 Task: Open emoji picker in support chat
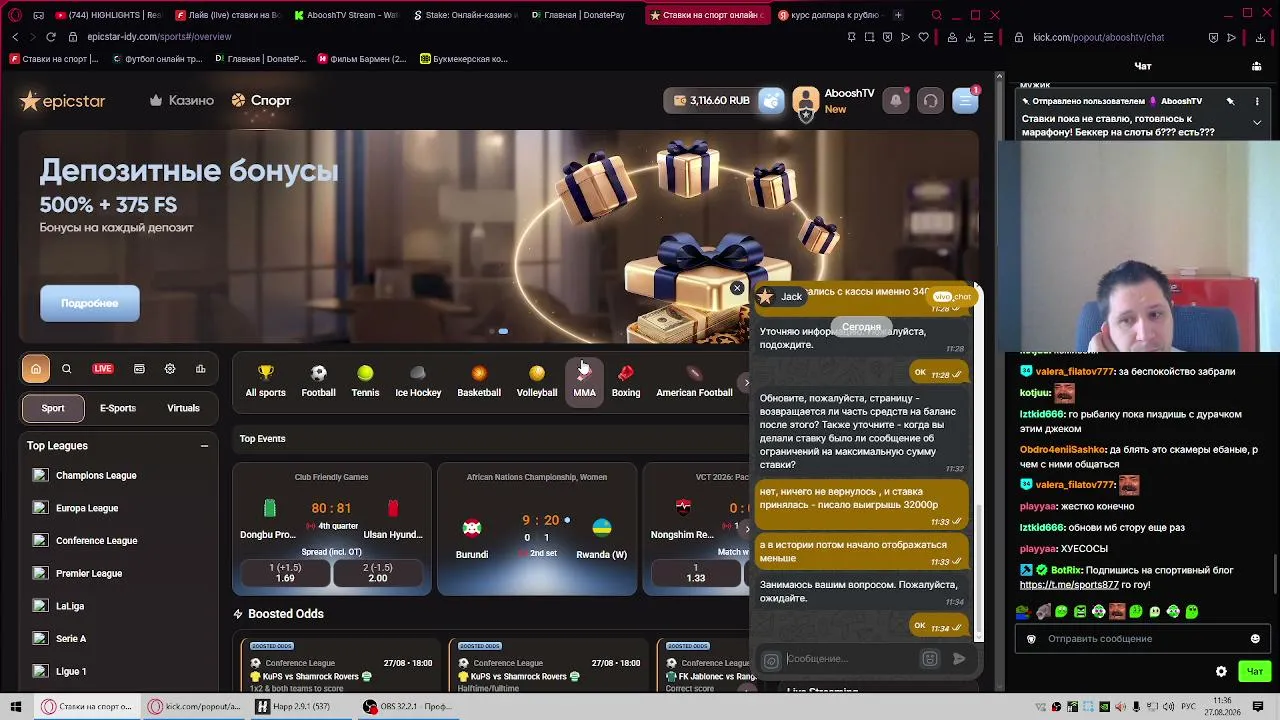[930, 659]
